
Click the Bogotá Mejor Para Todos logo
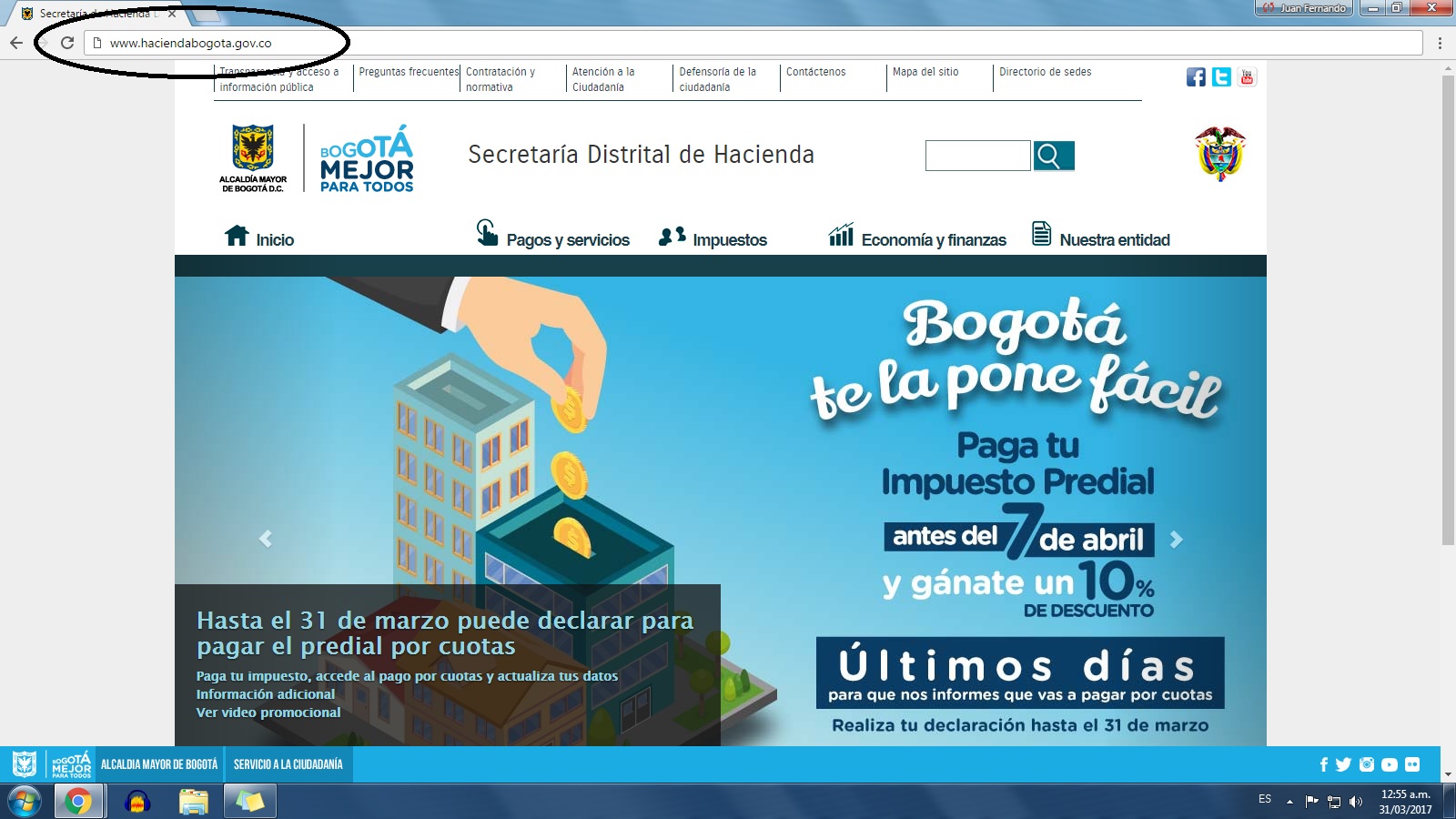click(367, 158)
